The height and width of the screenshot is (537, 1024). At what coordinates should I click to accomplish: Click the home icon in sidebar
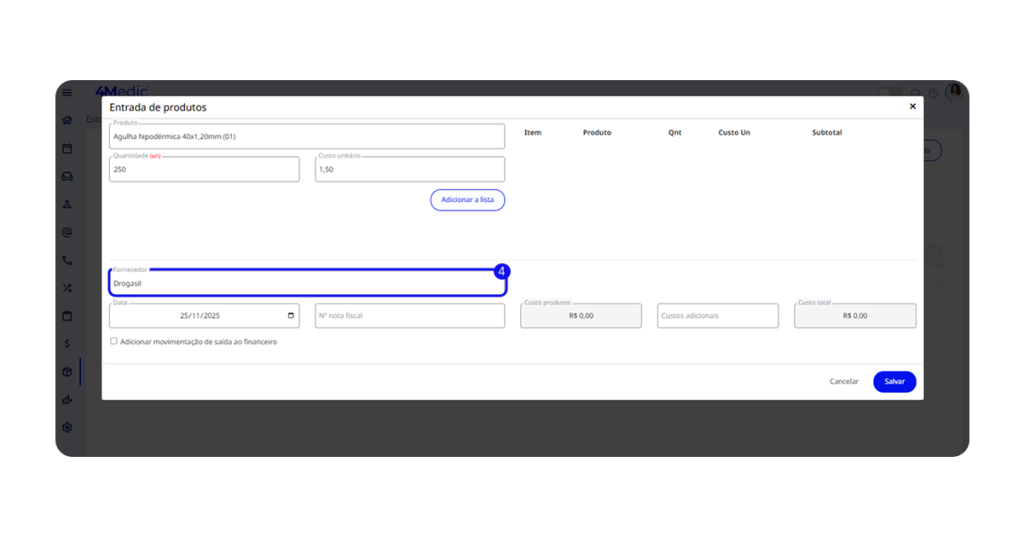pyautogui.click(x=67, y=120)
